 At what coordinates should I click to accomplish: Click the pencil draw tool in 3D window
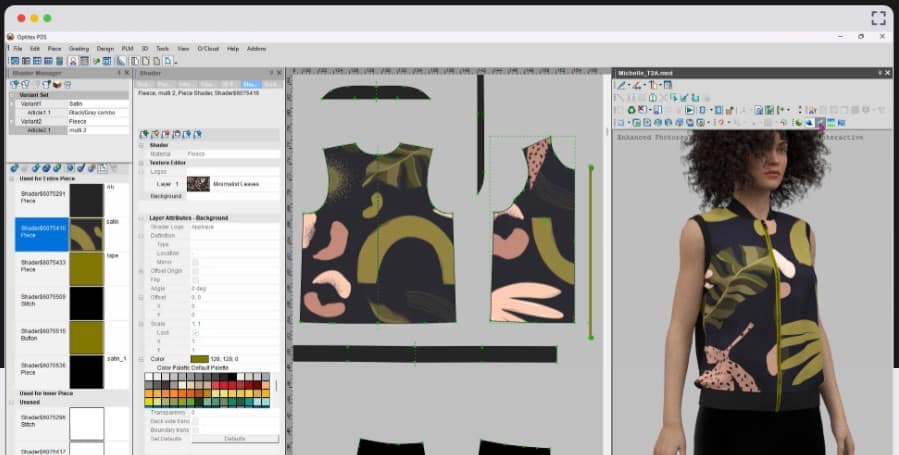(x=620, y=85)
